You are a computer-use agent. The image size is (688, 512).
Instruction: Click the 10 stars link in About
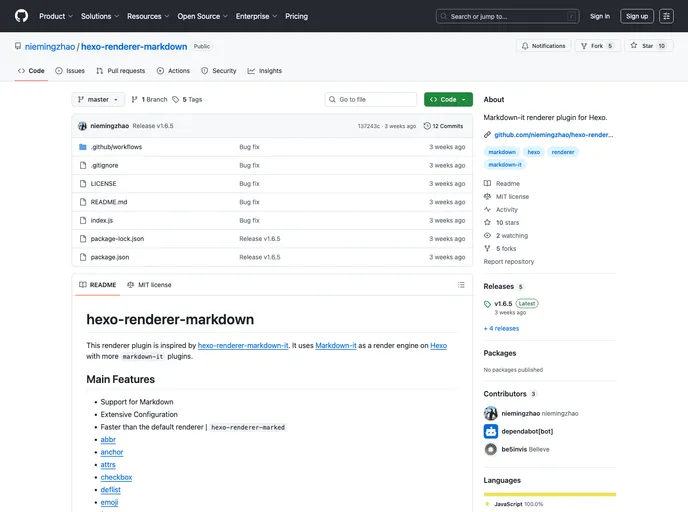pos(507,222)
